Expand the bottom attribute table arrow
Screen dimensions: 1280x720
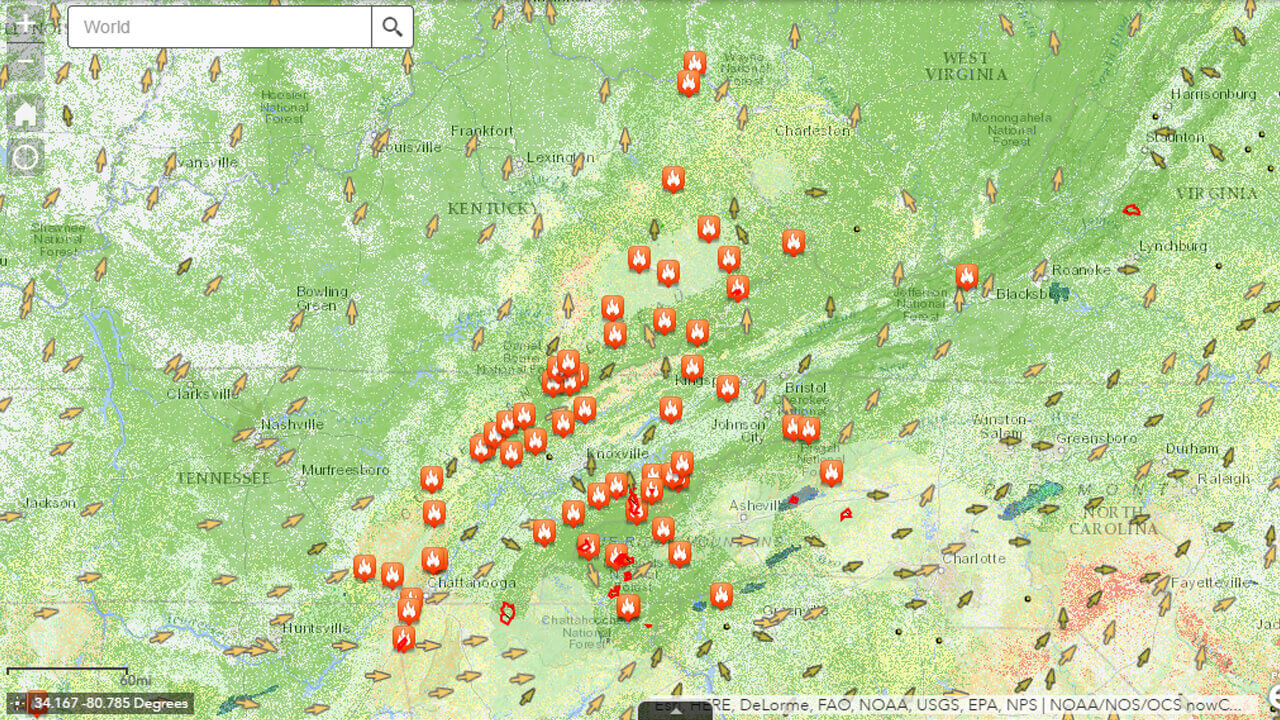click(x=677, y=711)
